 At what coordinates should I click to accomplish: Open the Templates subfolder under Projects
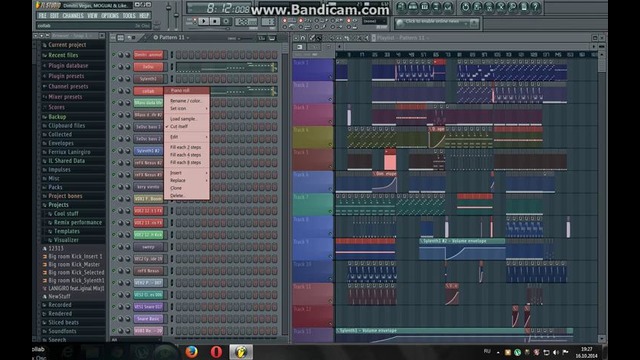(x=67, y=231)
